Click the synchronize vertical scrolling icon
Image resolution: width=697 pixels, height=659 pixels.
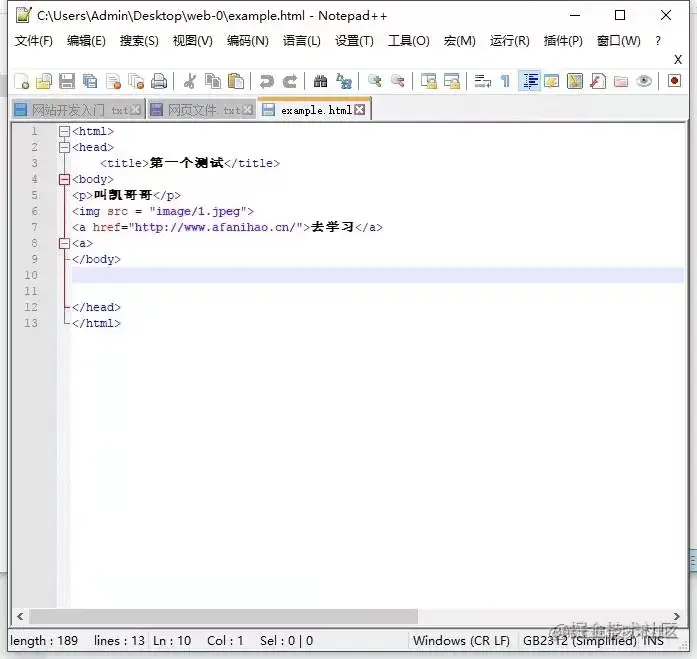[x=429, y=81]
